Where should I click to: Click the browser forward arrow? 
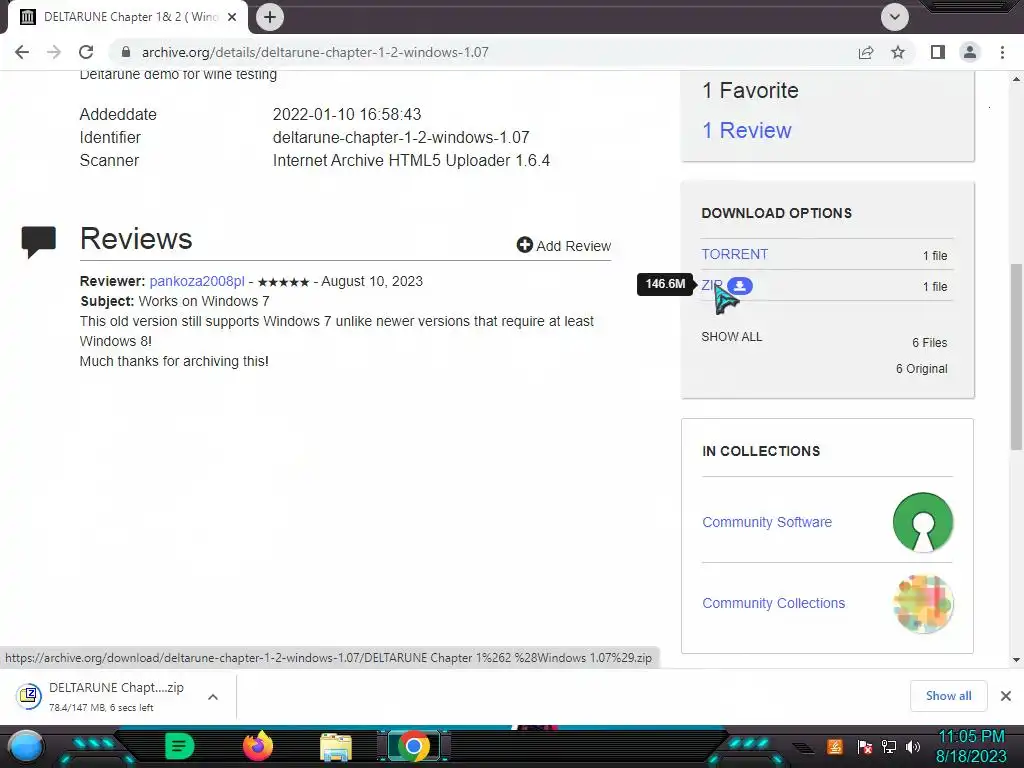tap(54, 52)
